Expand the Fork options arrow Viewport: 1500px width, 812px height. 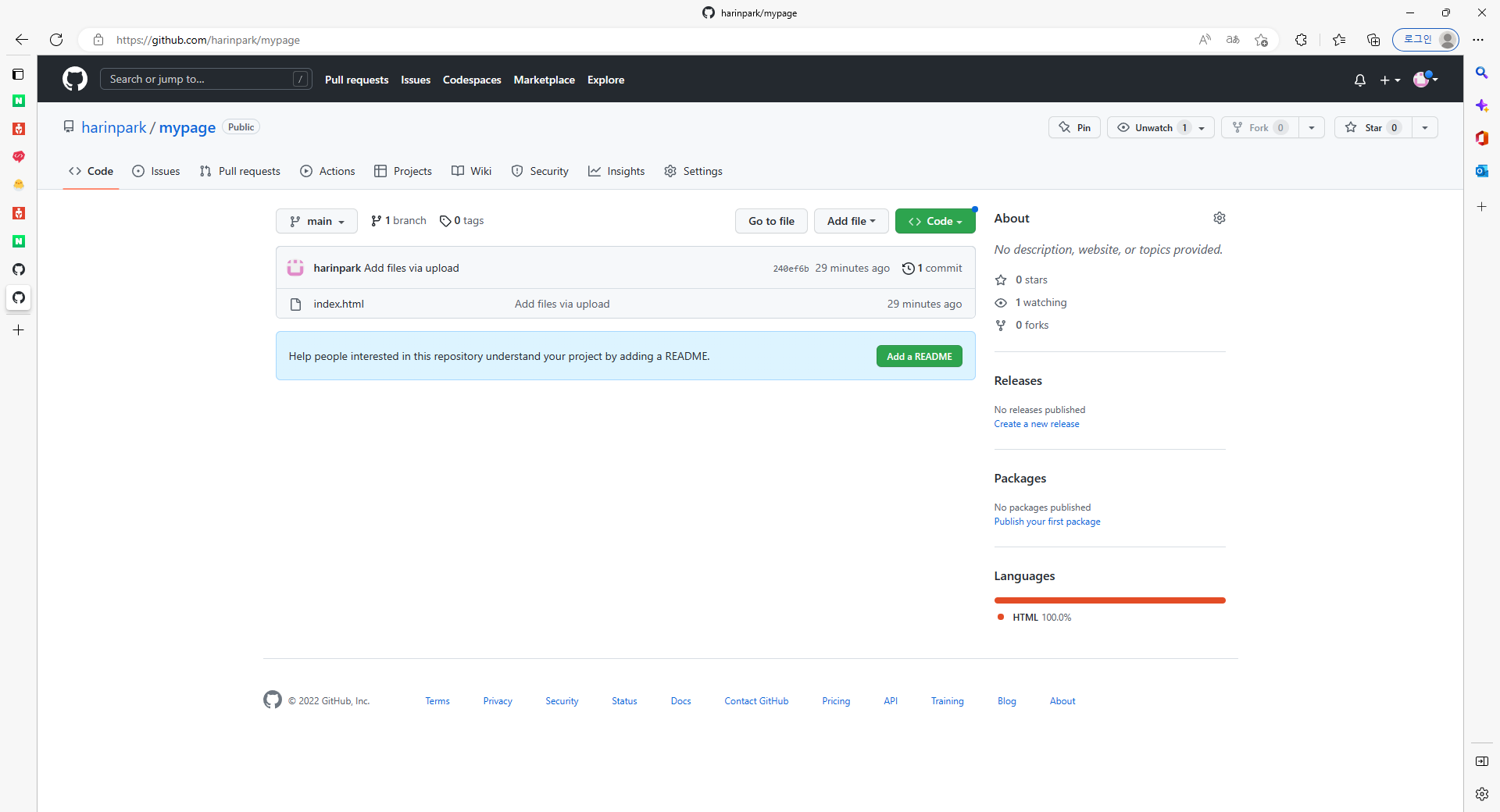[x=1312, y=127]
